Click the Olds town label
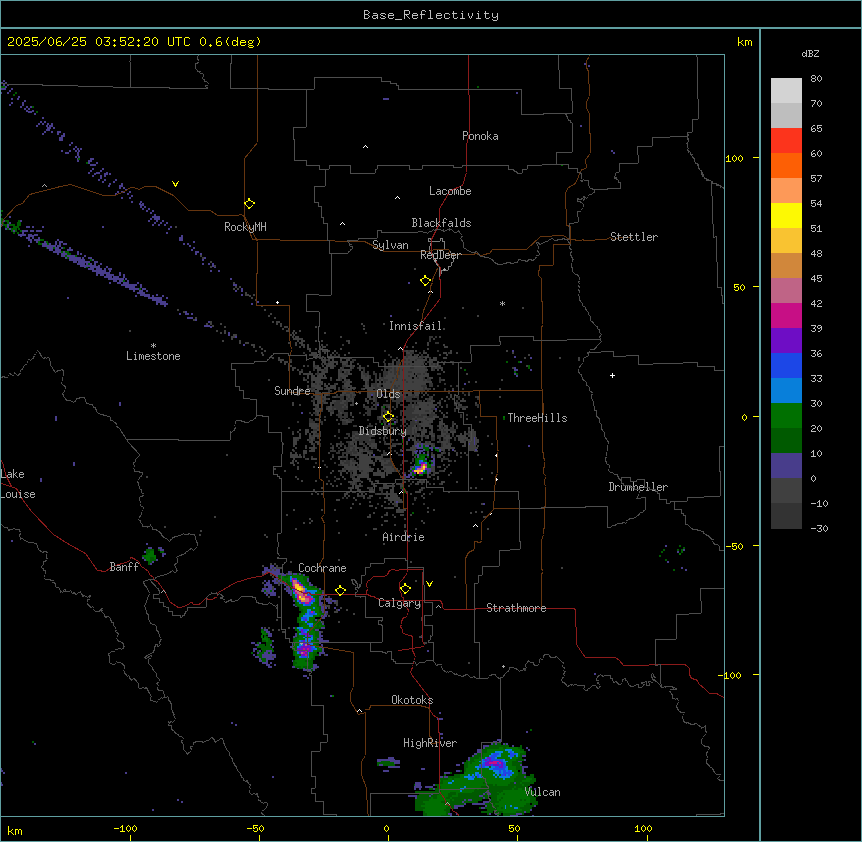862x842 pixels. click(388, 394)
